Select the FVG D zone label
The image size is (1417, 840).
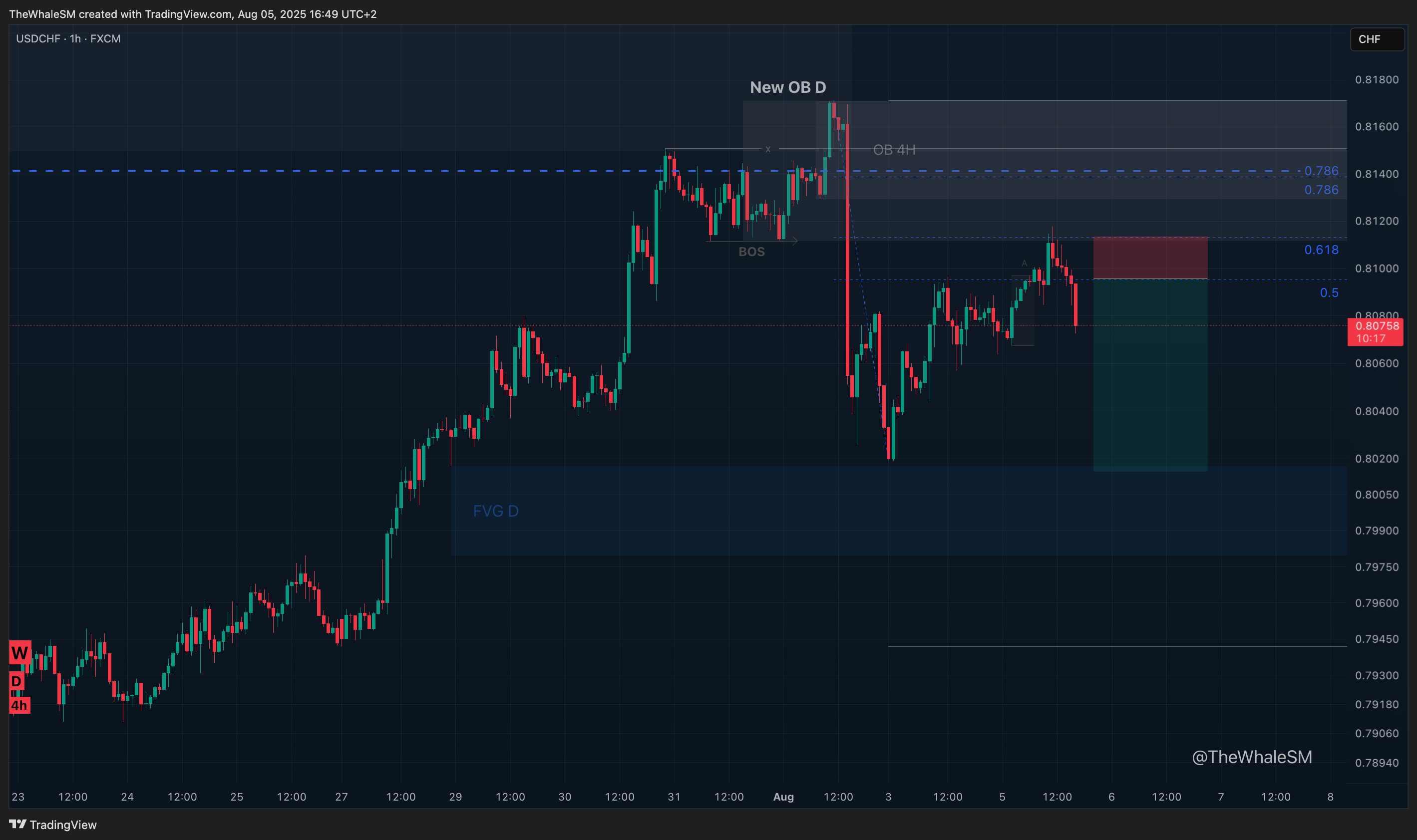point(495,511)
